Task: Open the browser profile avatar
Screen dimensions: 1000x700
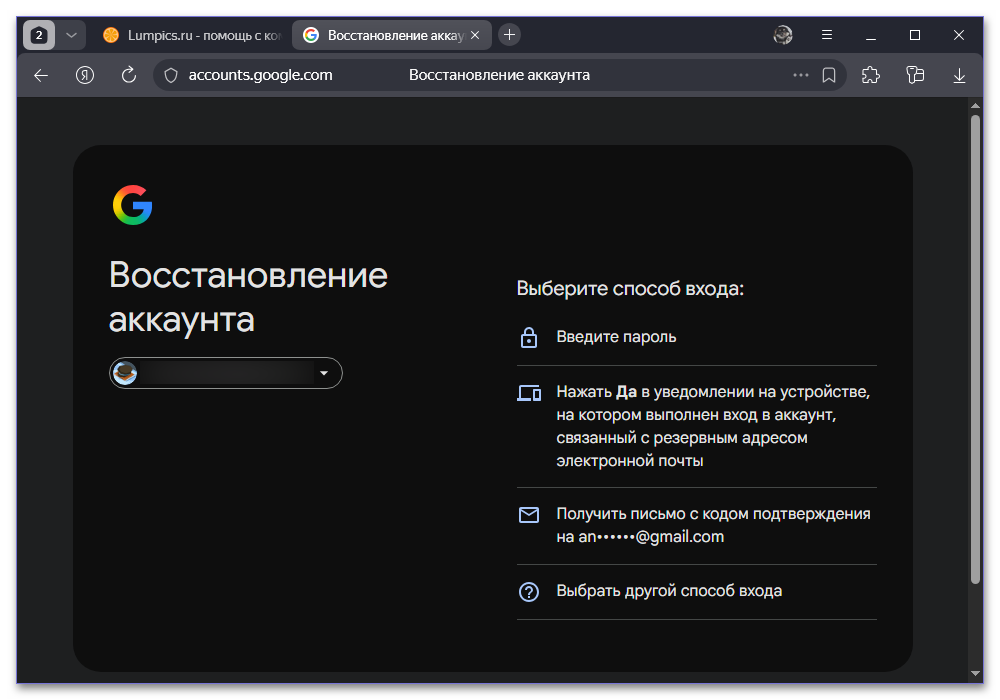Action: coord(783,35)
